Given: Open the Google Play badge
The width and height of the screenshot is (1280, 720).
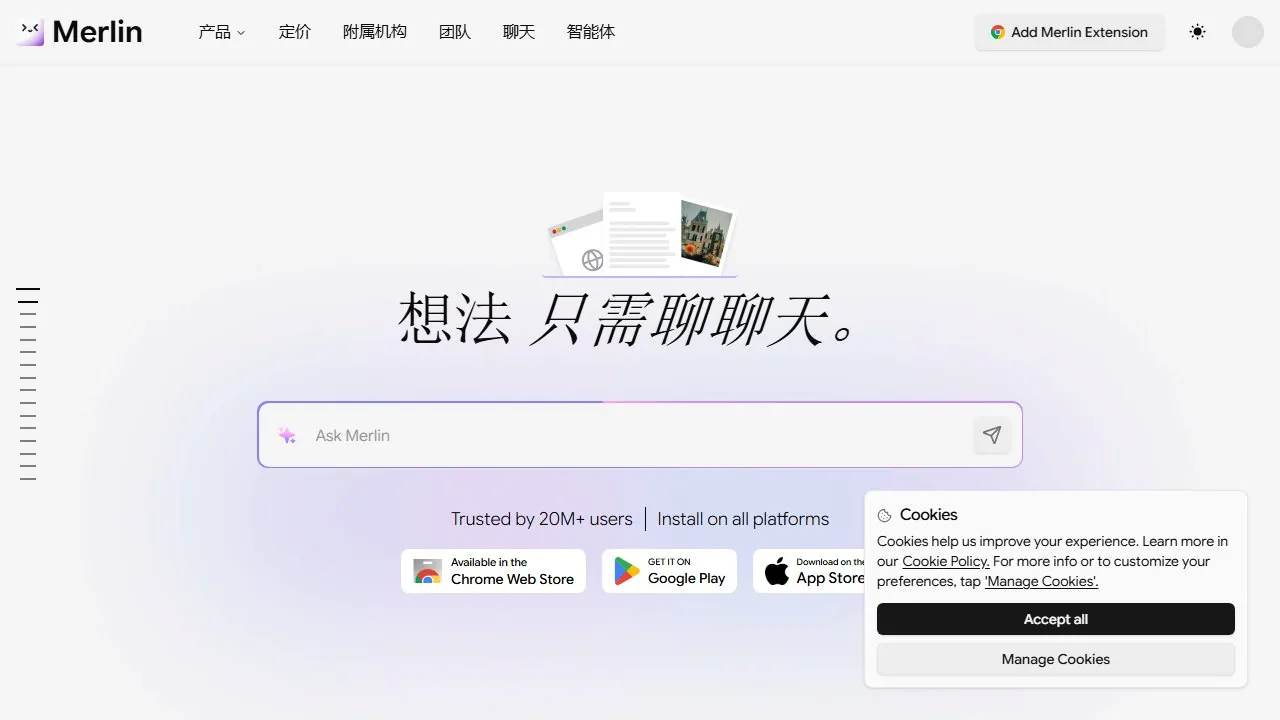Looking at the screenshot, I should coord(669,571).
